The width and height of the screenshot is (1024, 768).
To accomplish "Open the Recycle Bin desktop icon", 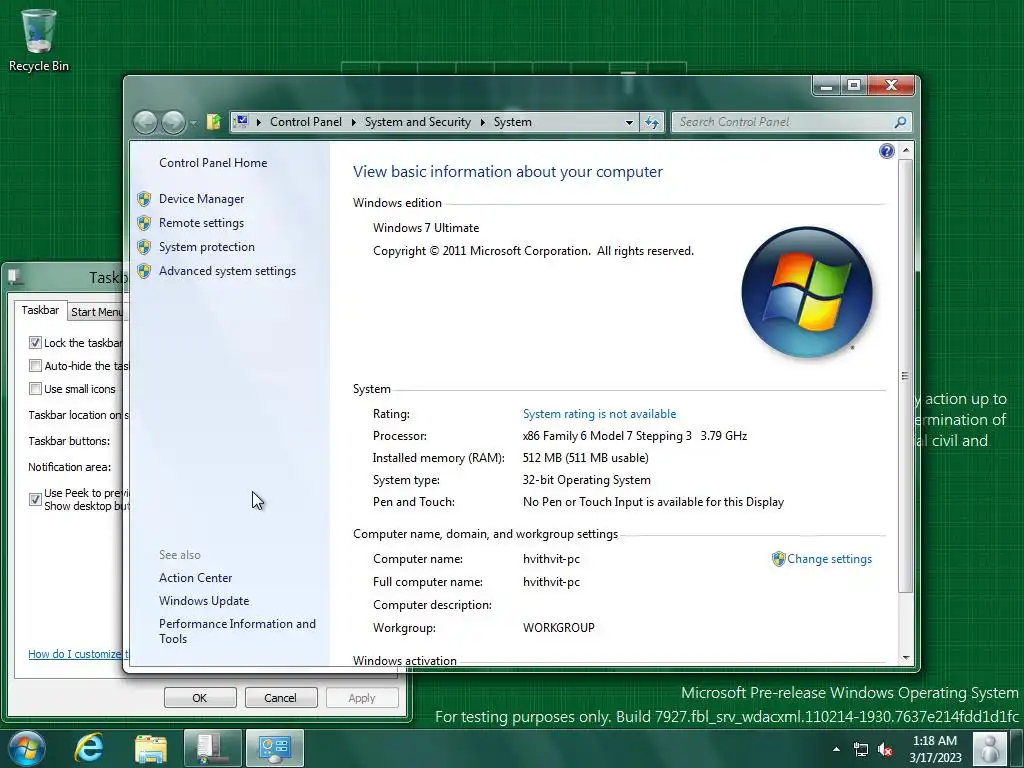I will (39, 40).
